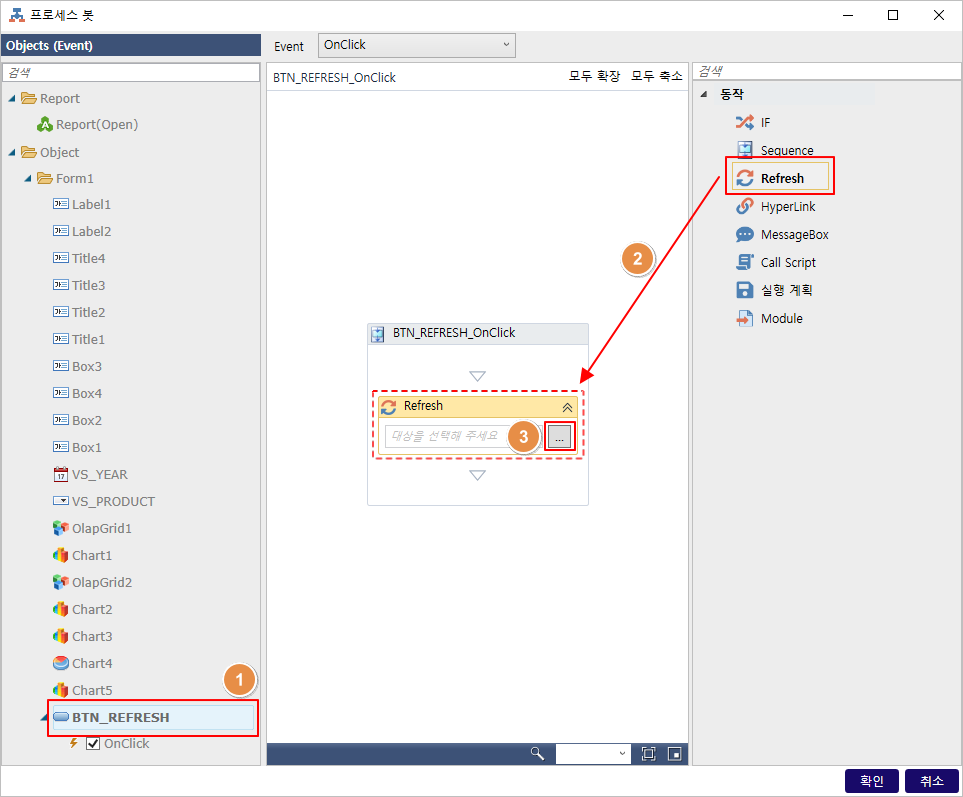Select Box4 in the object tree
Viewport: 963px width, 797px height.
tap(87, 394)
